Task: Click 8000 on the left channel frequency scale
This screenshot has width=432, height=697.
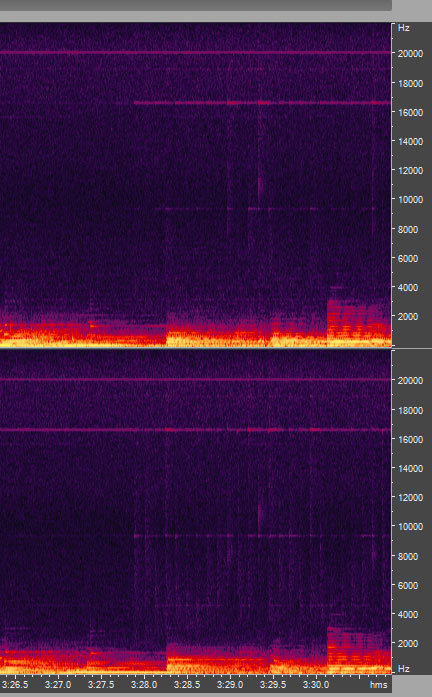Action: 408,229
